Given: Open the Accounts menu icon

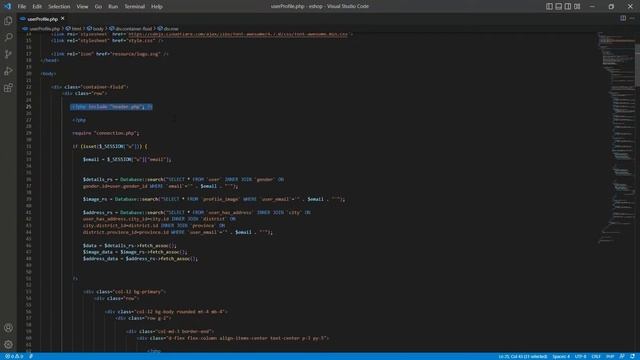Looking at the screenshot, I should (x=8, y=328).
